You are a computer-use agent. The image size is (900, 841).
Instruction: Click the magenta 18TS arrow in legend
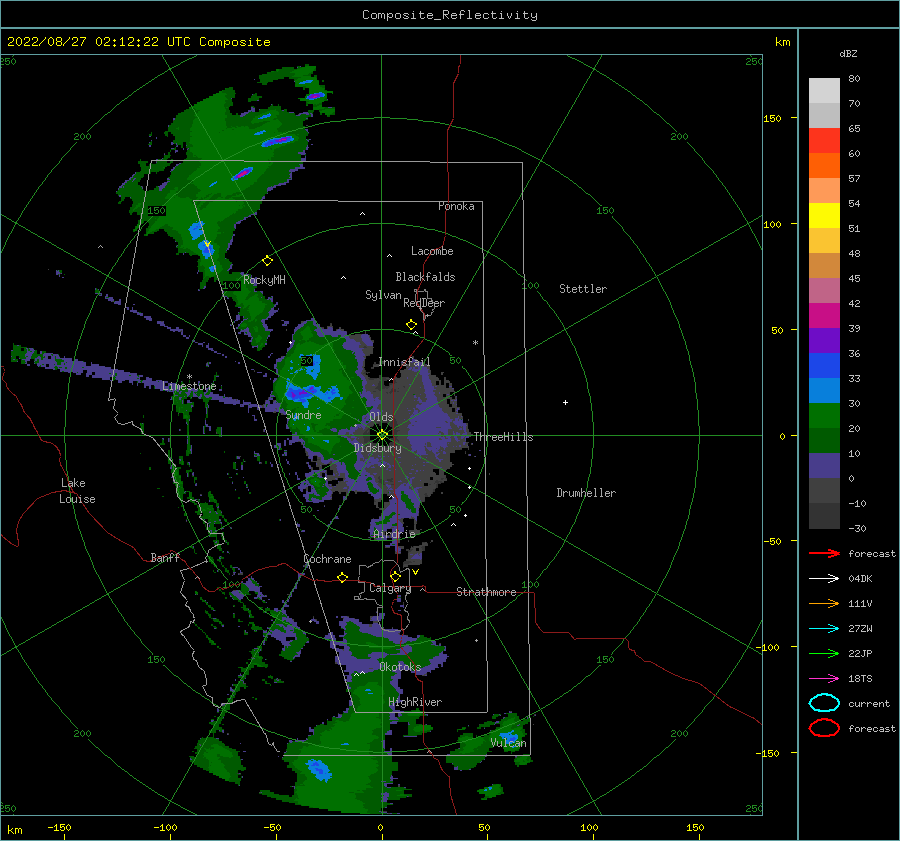click(824, 679)
